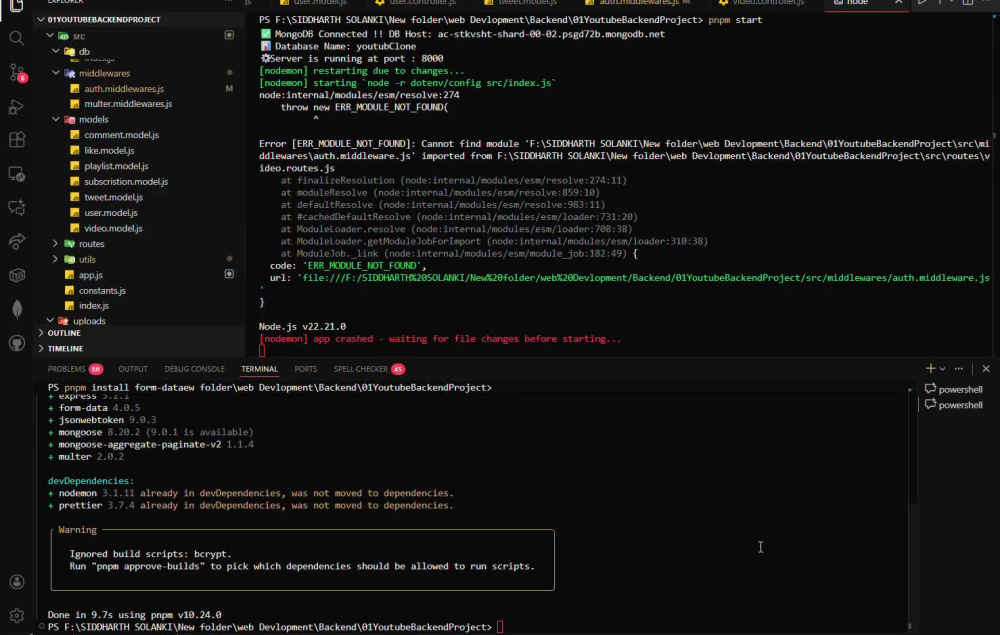The image size is (1000, 635).
Task: Open like.model.js file
Action: click(109, 150)
